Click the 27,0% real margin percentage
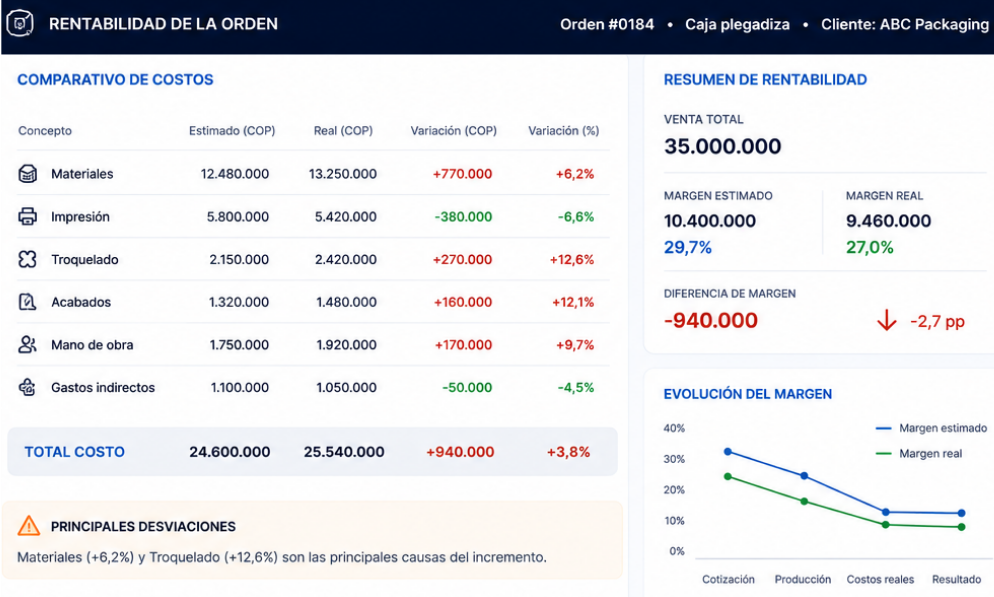This screenshot has height=597, width=994. pyautogui.click(x=870, y=247)
